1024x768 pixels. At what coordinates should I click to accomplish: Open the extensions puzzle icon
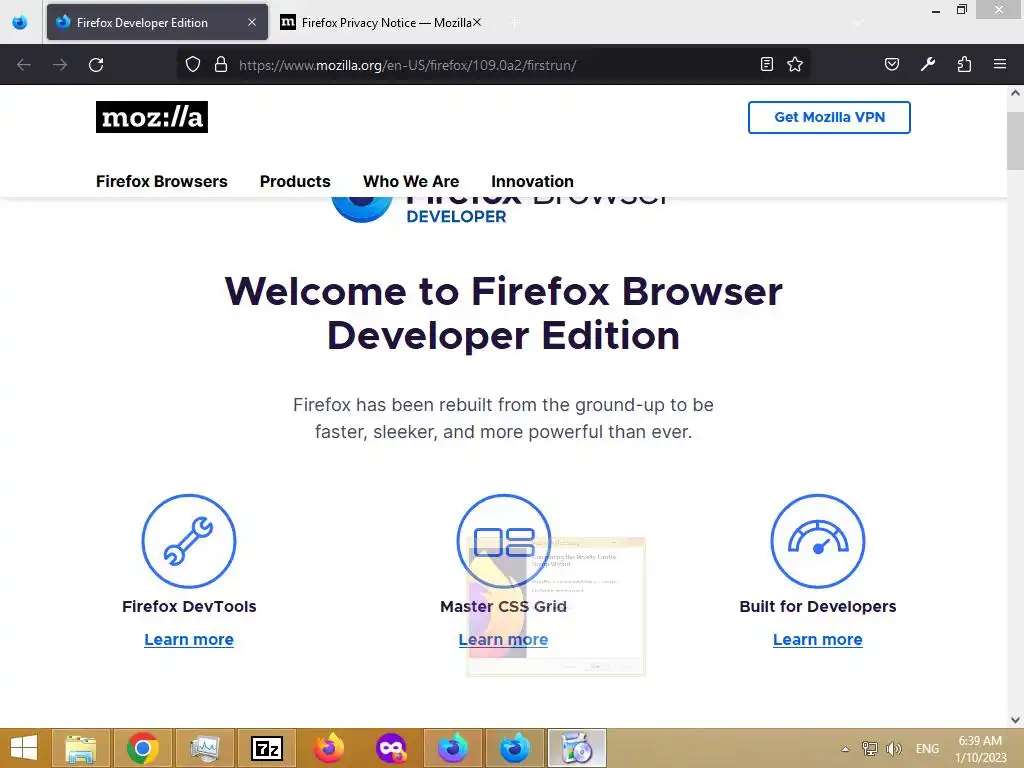click(964, 64)
